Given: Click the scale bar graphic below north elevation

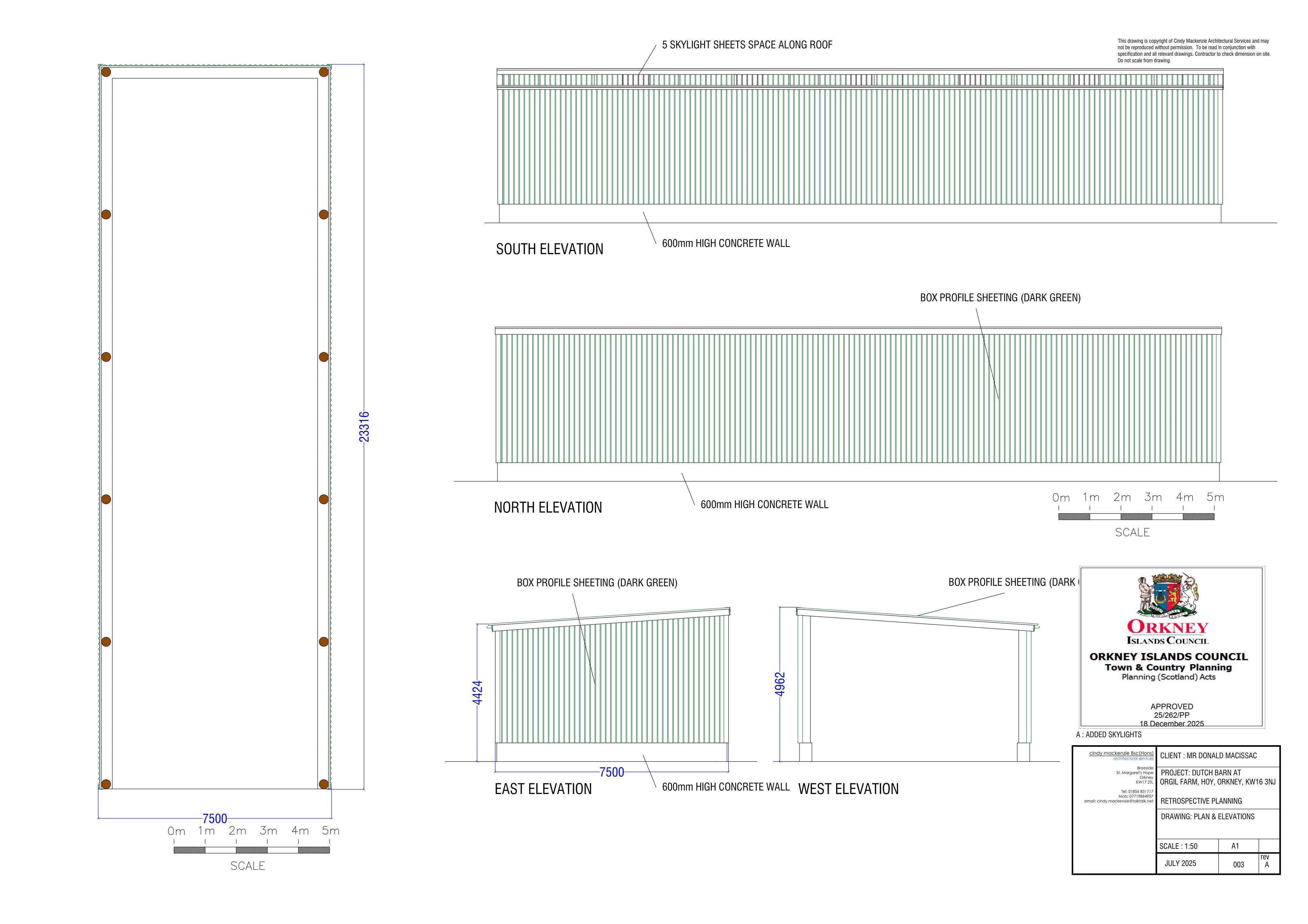Looking at the screenshot, I should click(x=1136, y=517).
